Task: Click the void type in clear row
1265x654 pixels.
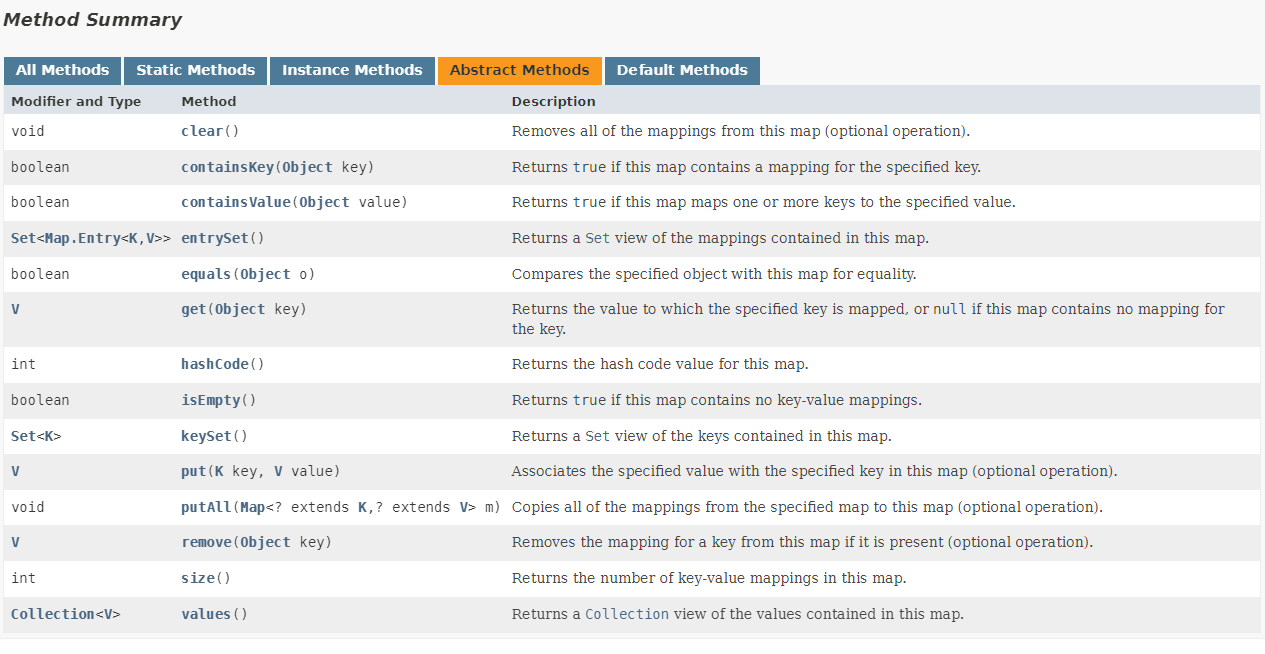Action: (x=28, y=131)
